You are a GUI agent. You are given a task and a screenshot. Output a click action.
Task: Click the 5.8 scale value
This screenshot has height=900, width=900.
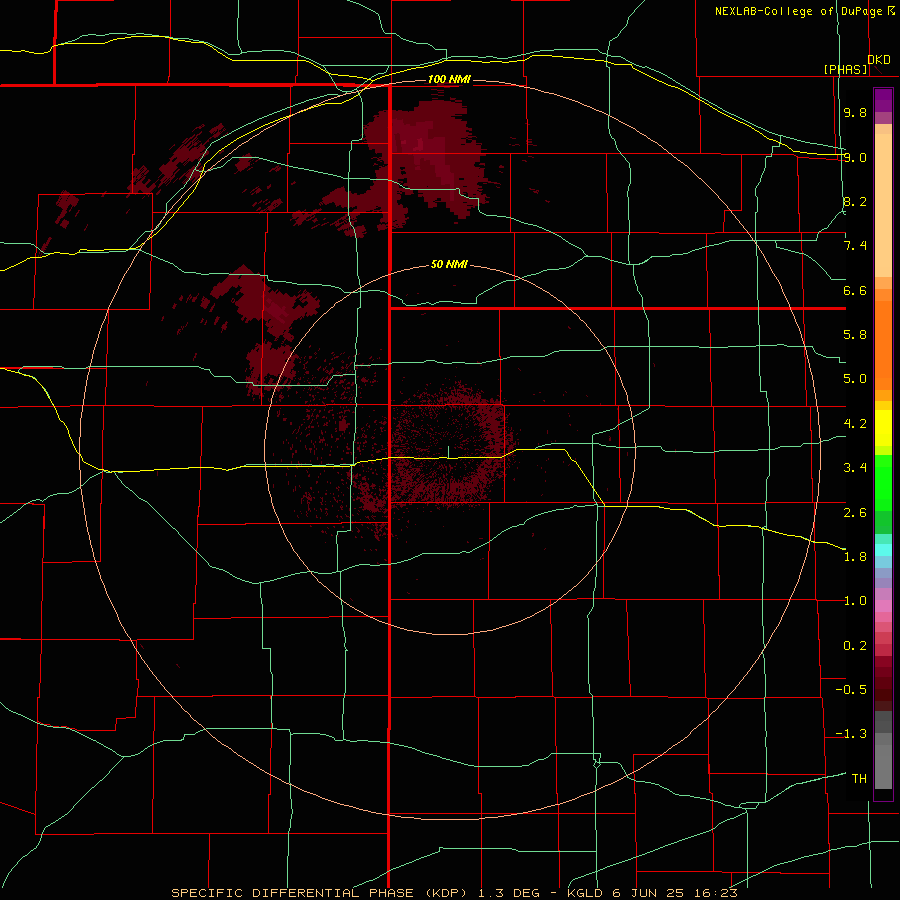pyautogui.click(x=855, y=335)
